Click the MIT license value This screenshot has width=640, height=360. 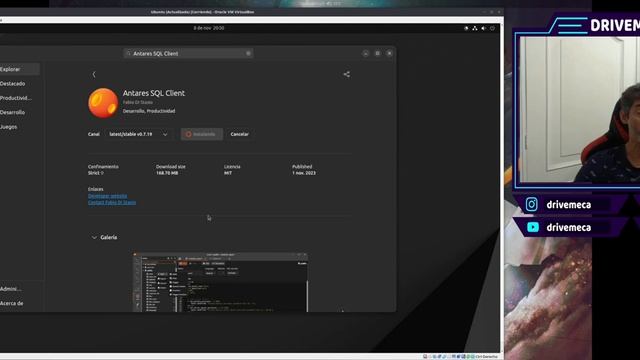[228, 173]
